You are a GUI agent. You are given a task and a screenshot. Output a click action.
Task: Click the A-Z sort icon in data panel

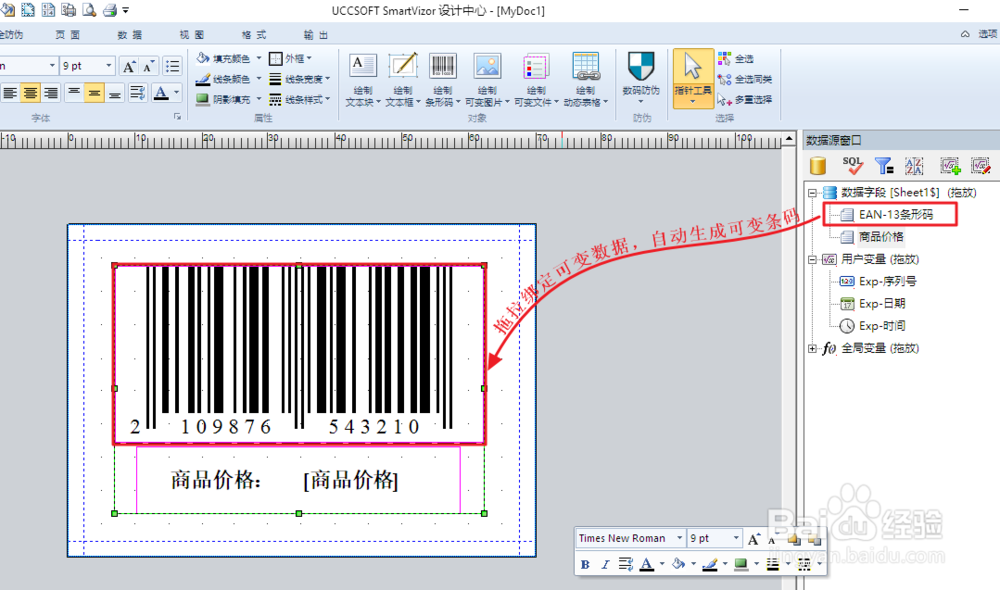click(x=914, y=166)
